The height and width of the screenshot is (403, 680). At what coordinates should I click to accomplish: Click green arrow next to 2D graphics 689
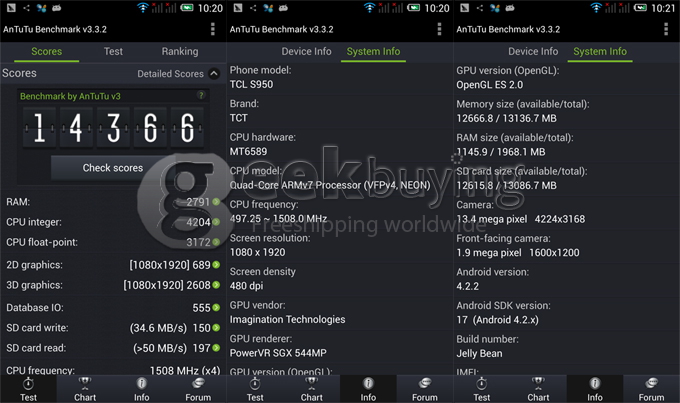[x=216, y=265]
